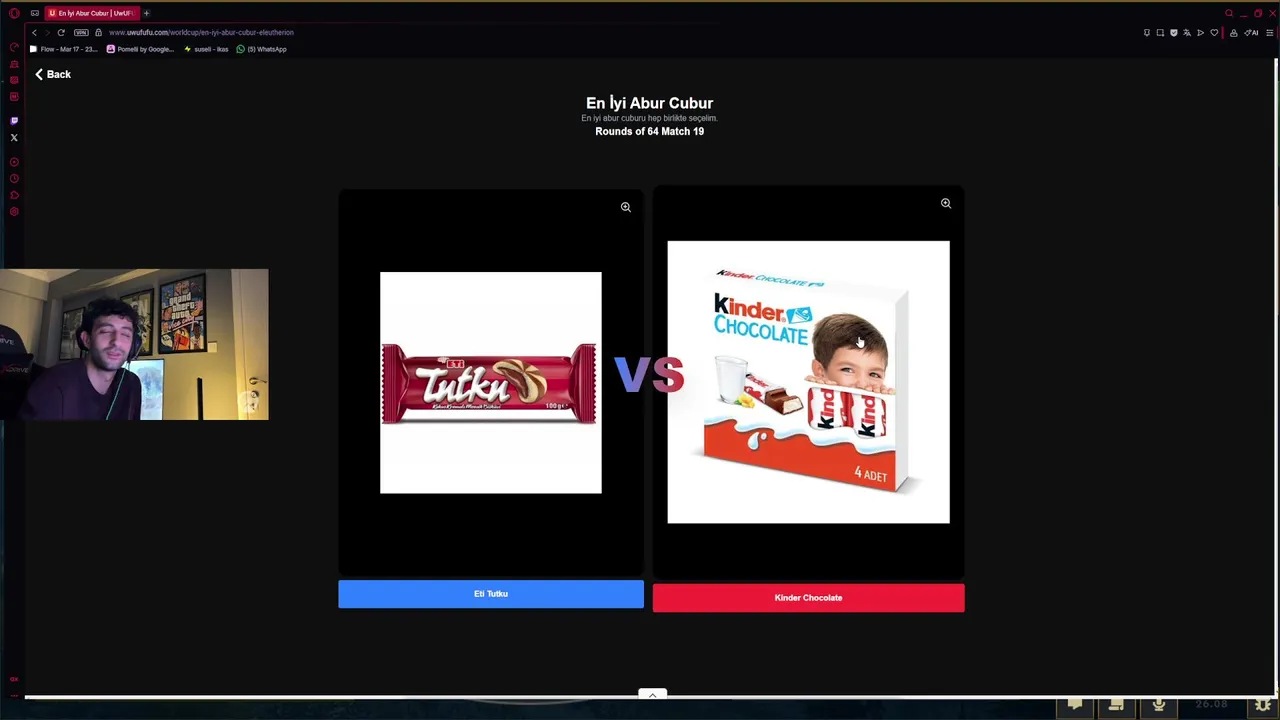Go back with the browser back arrow
The image size is (1280, 720).
pyautogui.click(x=34, y=32)
